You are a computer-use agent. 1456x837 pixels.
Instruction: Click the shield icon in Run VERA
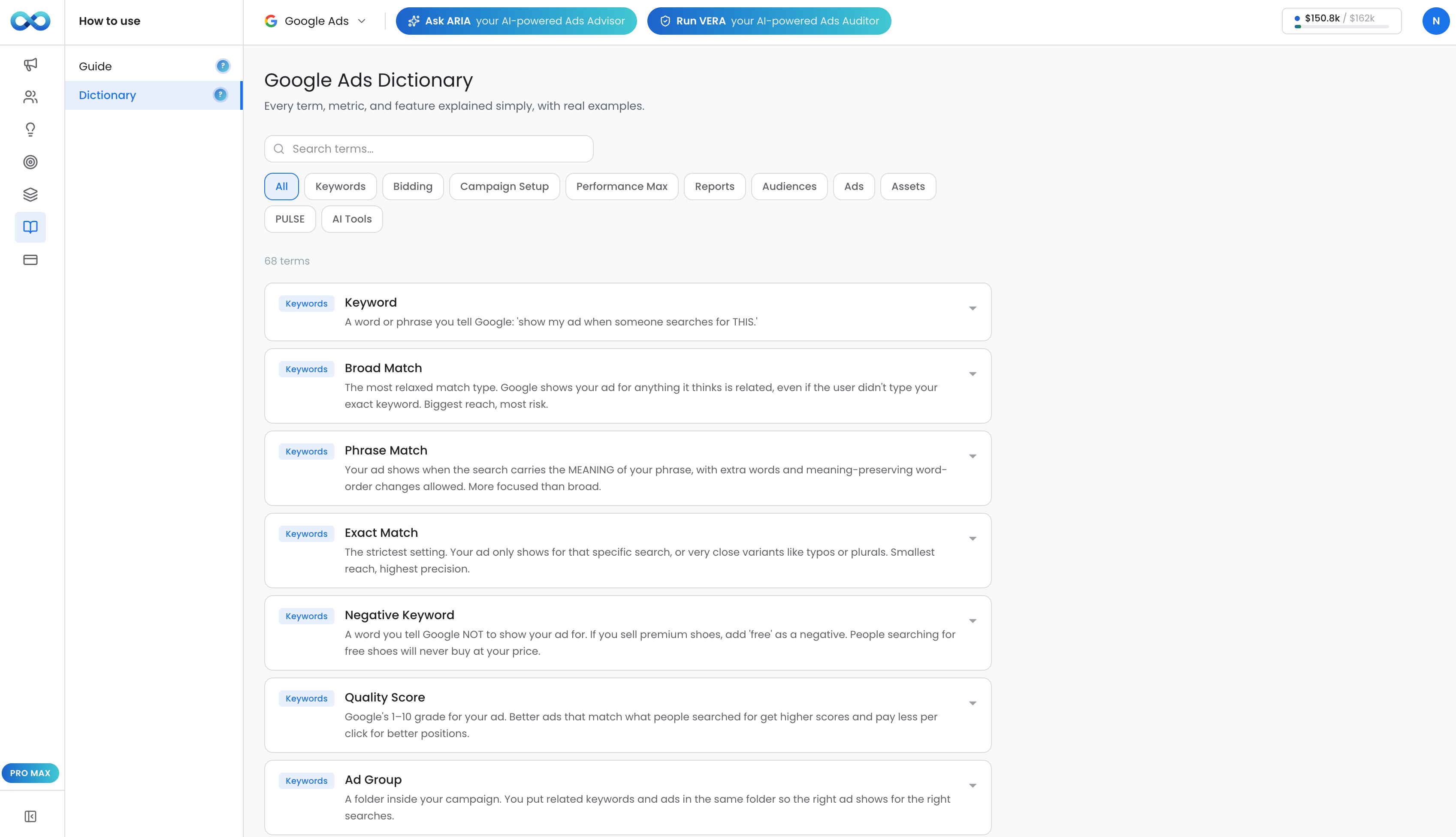coord(665,21)
